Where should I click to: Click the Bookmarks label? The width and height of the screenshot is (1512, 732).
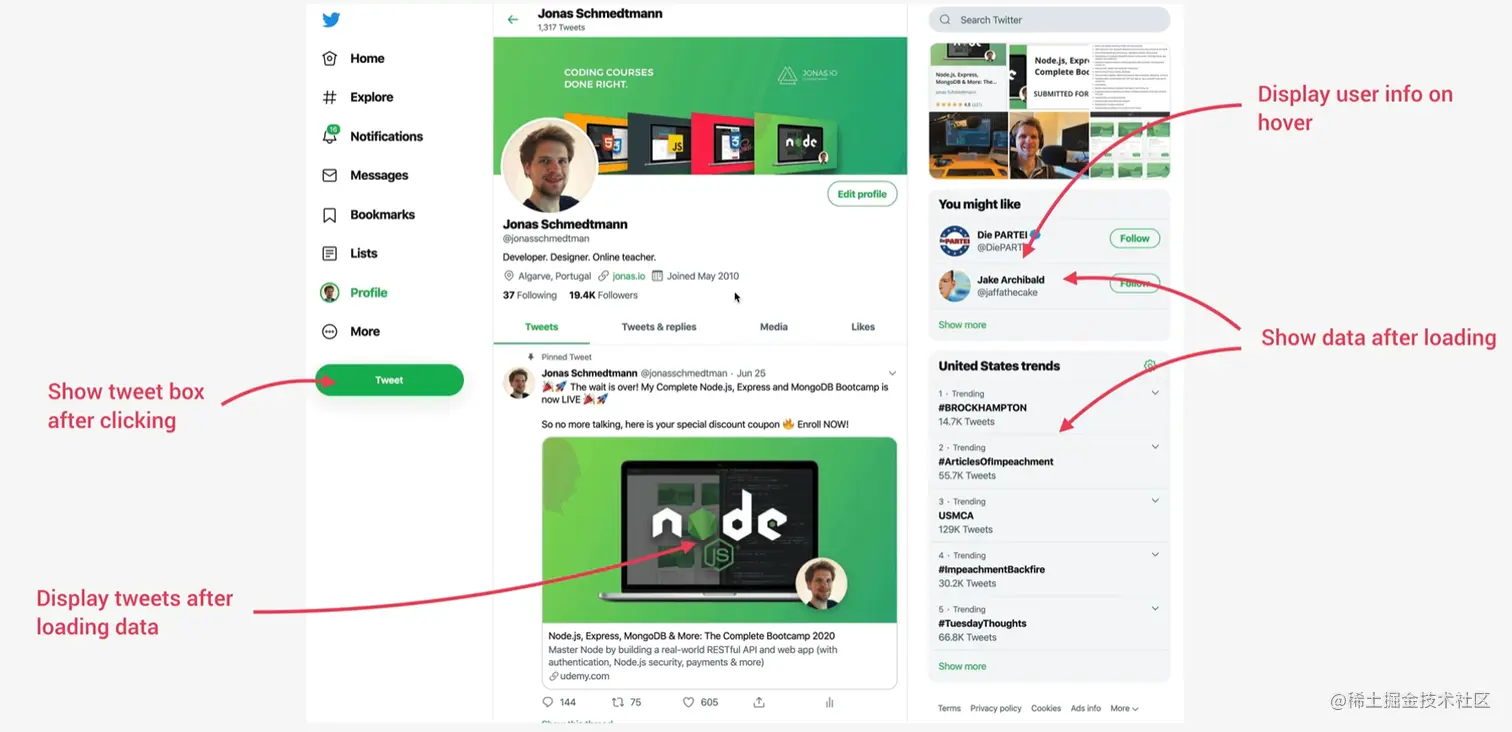point(382,215)
